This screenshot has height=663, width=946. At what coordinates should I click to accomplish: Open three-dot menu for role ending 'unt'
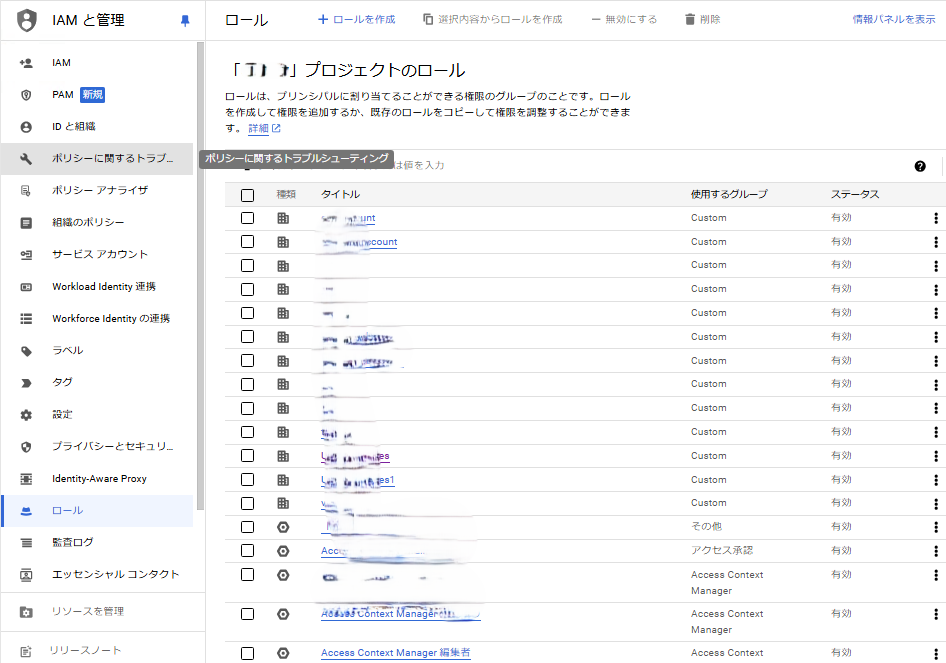click(936, 218)
